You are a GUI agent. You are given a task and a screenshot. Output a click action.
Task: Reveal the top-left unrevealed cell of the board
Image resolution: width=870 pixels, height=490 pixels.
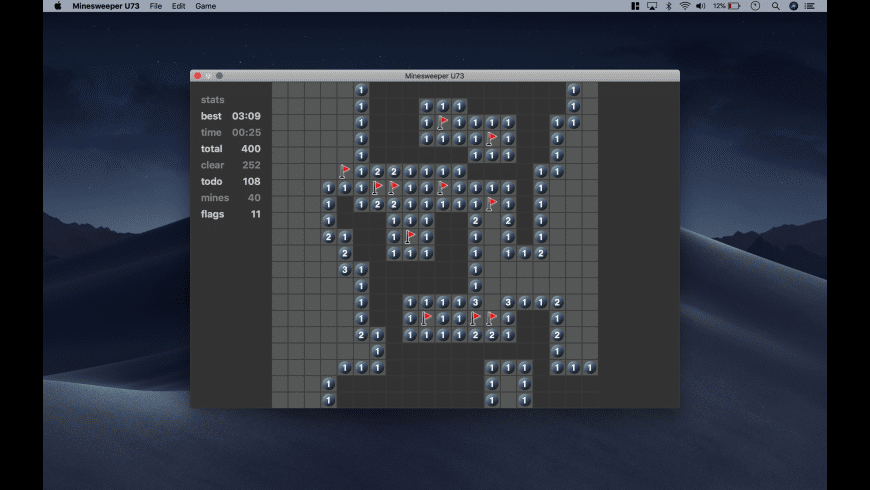pos(280,90)
